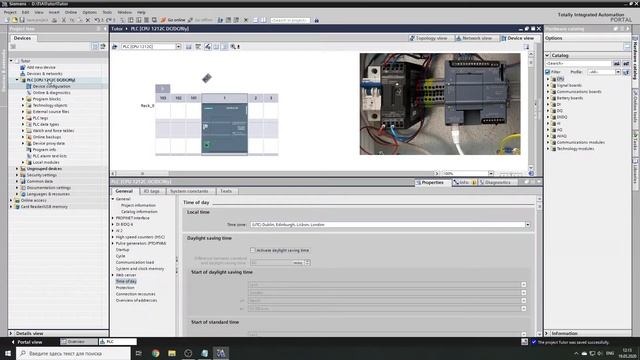Click the hardware catalog search field
This screenshot has height=360, width=640.
point(578,64)
